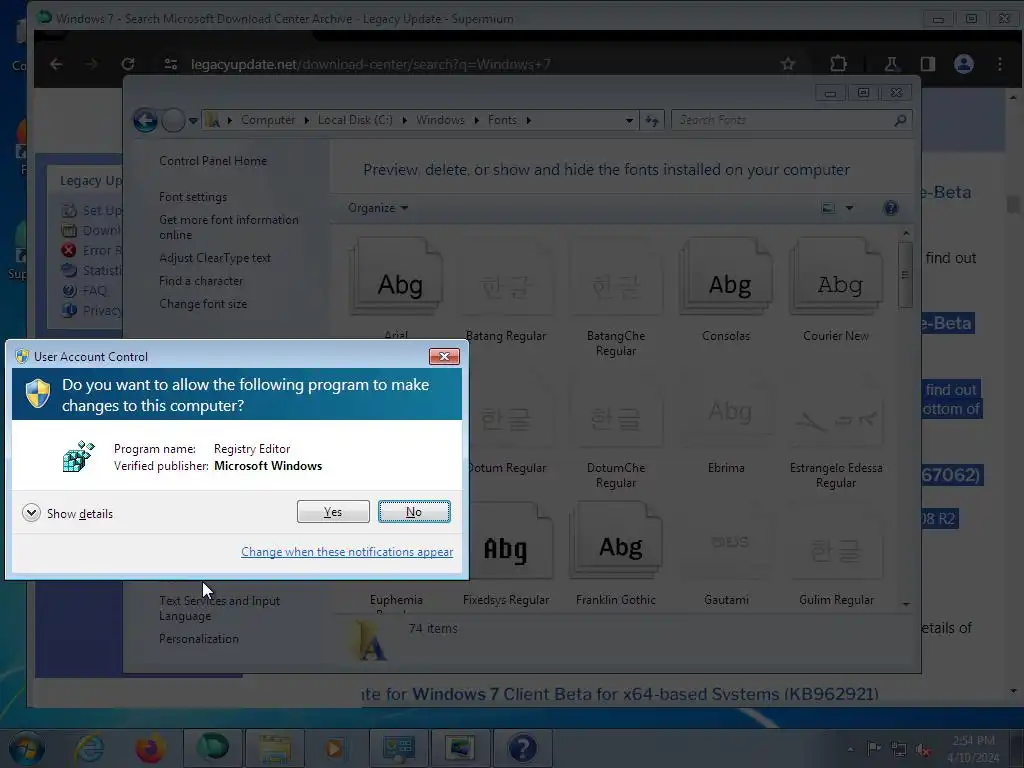Click refresh button beside Fonts address bar
The height and width of the screenshot is (768, 1024).
pos(652,120)
